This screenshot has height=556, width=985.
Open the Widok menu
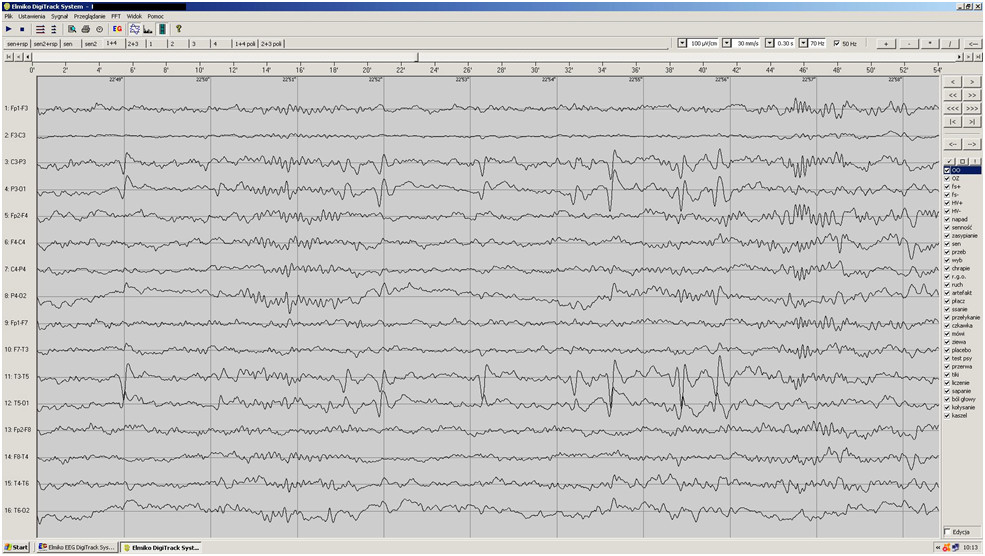[134, 16]
